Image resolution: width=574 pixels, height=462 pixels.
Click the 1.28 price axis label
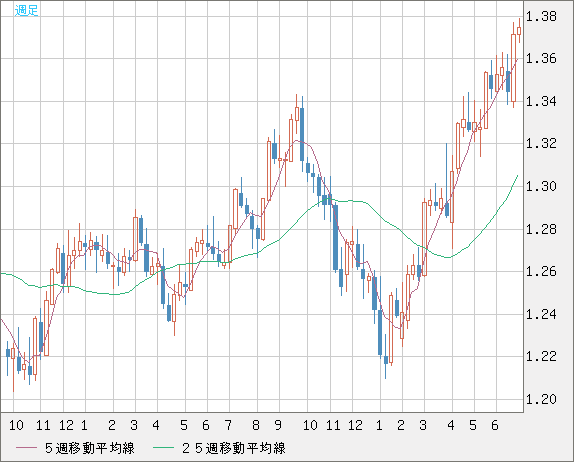(541, 230)
